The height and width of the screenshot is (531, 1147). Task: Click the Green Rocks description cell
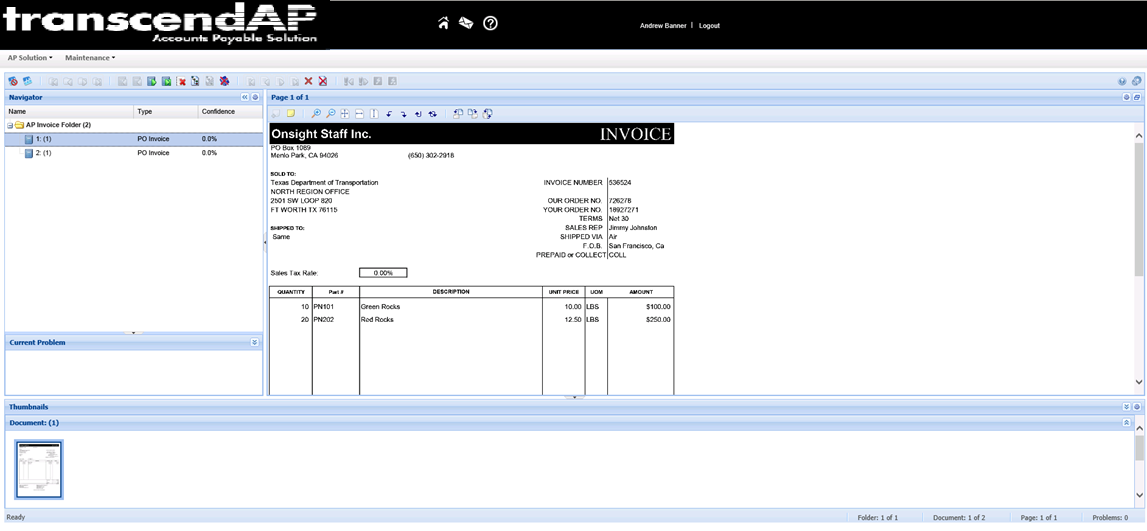(380, 306)
